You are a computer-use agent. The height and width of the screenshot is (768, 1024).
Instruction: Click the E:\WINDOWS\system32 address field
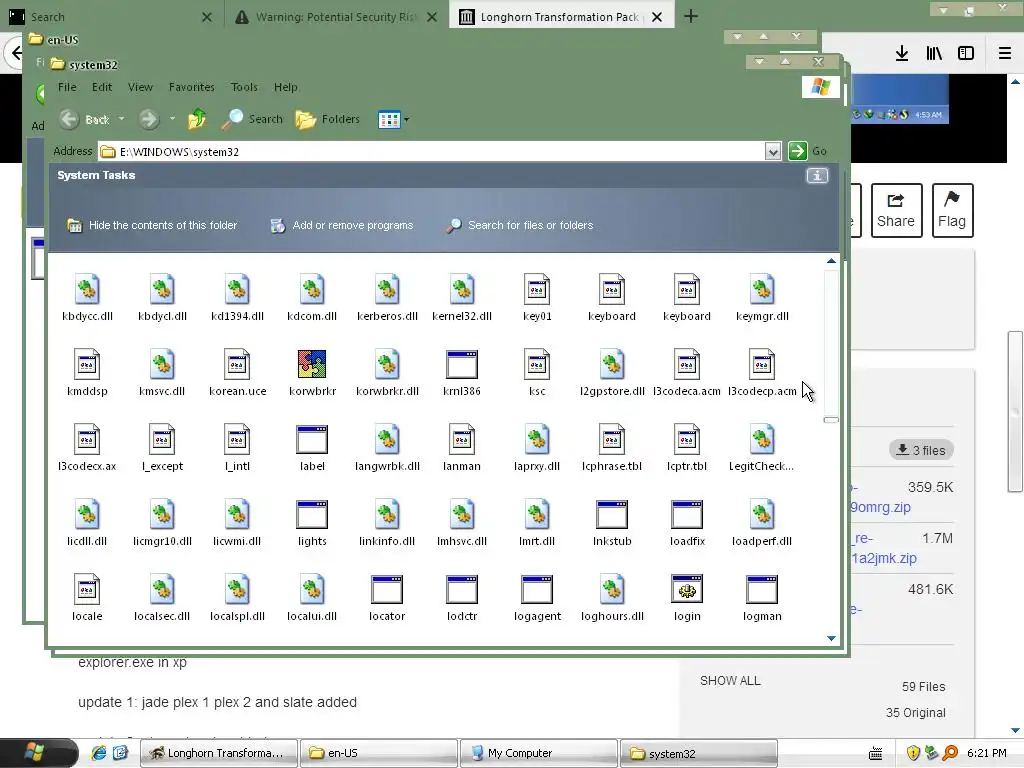[x=431, y=152]
